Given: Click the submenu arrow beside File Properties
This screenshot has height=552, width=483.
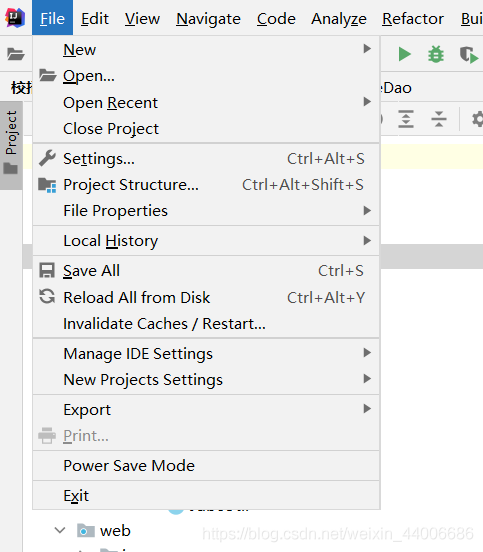Looking at the screenshot, I should click(367, 211).
